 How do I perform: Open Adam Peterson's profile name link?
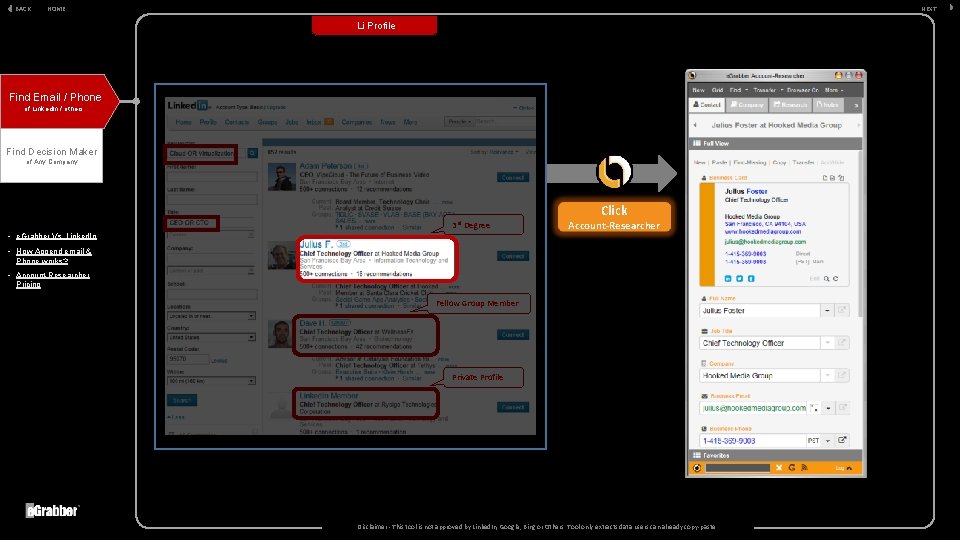326,166
